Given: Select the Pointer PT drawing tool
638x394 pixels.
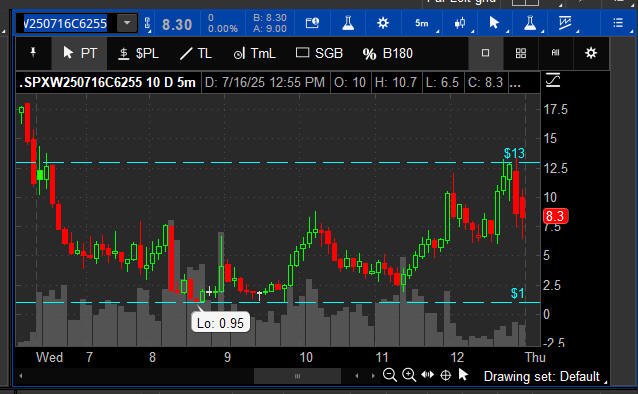Looking at the screenshot, I should (80, 53).
